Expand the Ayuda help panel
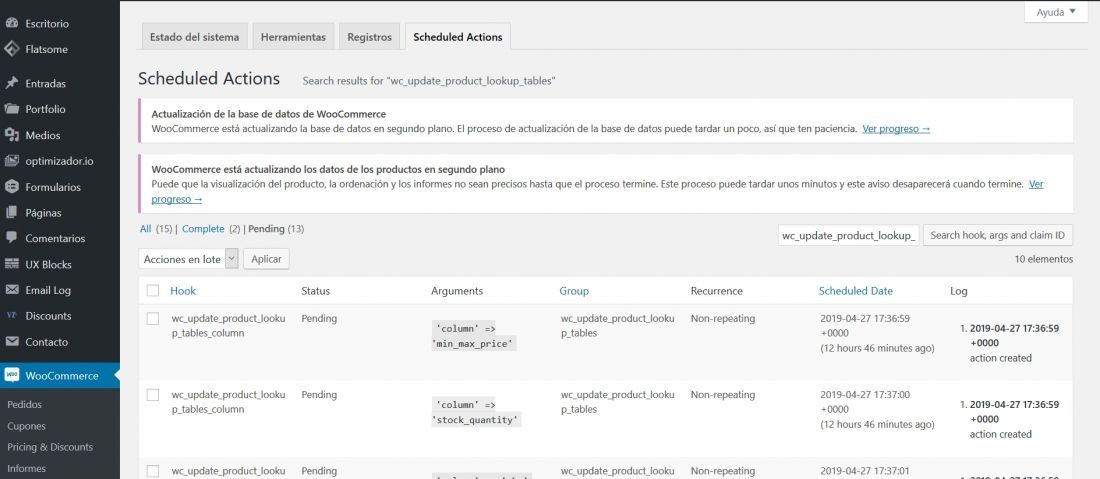The height and width of the screenshot is (479, 1100). tap(1056, 12)
